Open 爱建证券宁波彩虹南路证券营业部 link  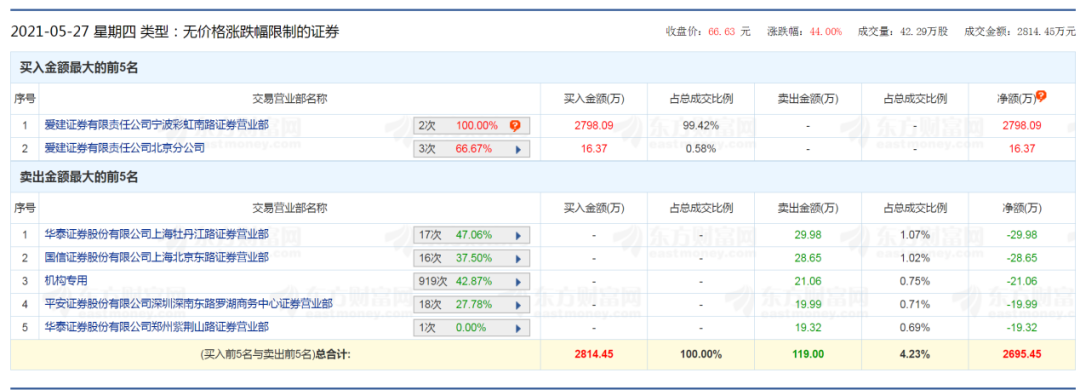point(156,125)
